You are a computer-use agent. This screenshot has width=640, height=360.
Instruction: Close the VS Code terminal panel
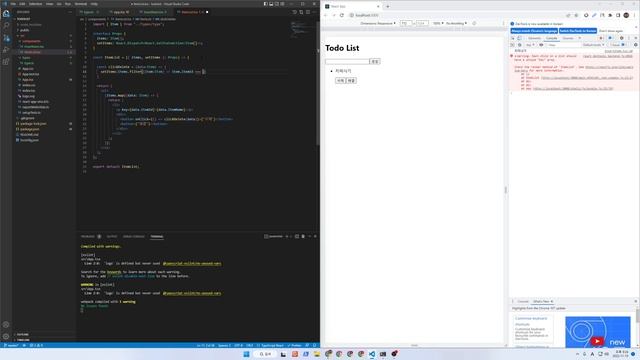click(x=315, y=236)
